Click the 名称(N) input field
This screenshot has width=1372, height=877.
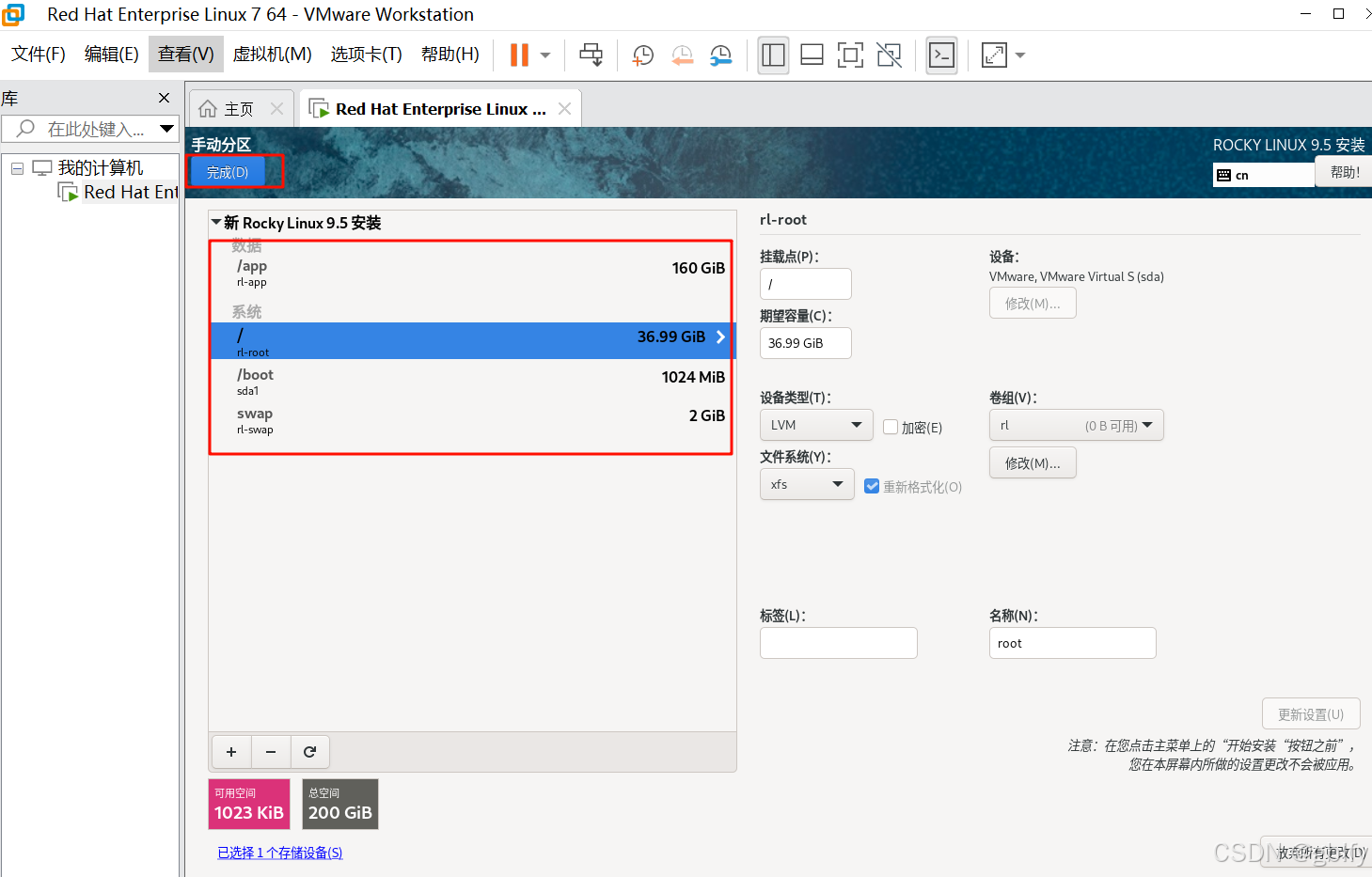(x=1073, y=643)
